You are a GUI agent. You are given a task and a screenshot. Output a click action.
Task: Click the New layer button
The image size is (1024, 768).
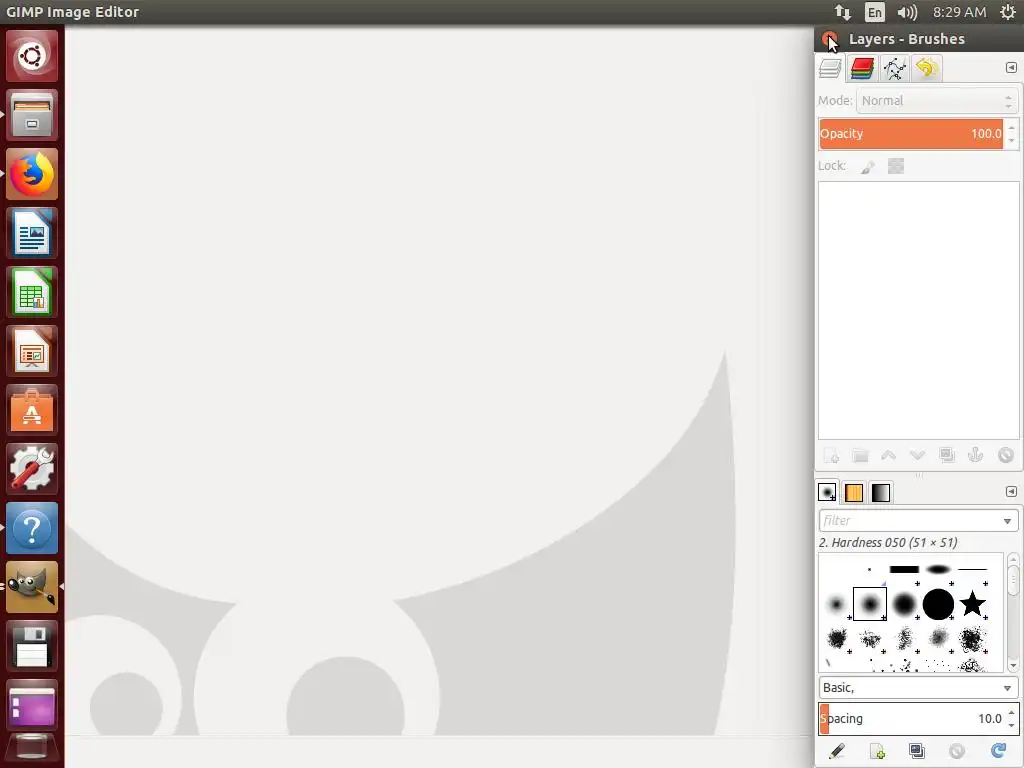coord(831,455)
